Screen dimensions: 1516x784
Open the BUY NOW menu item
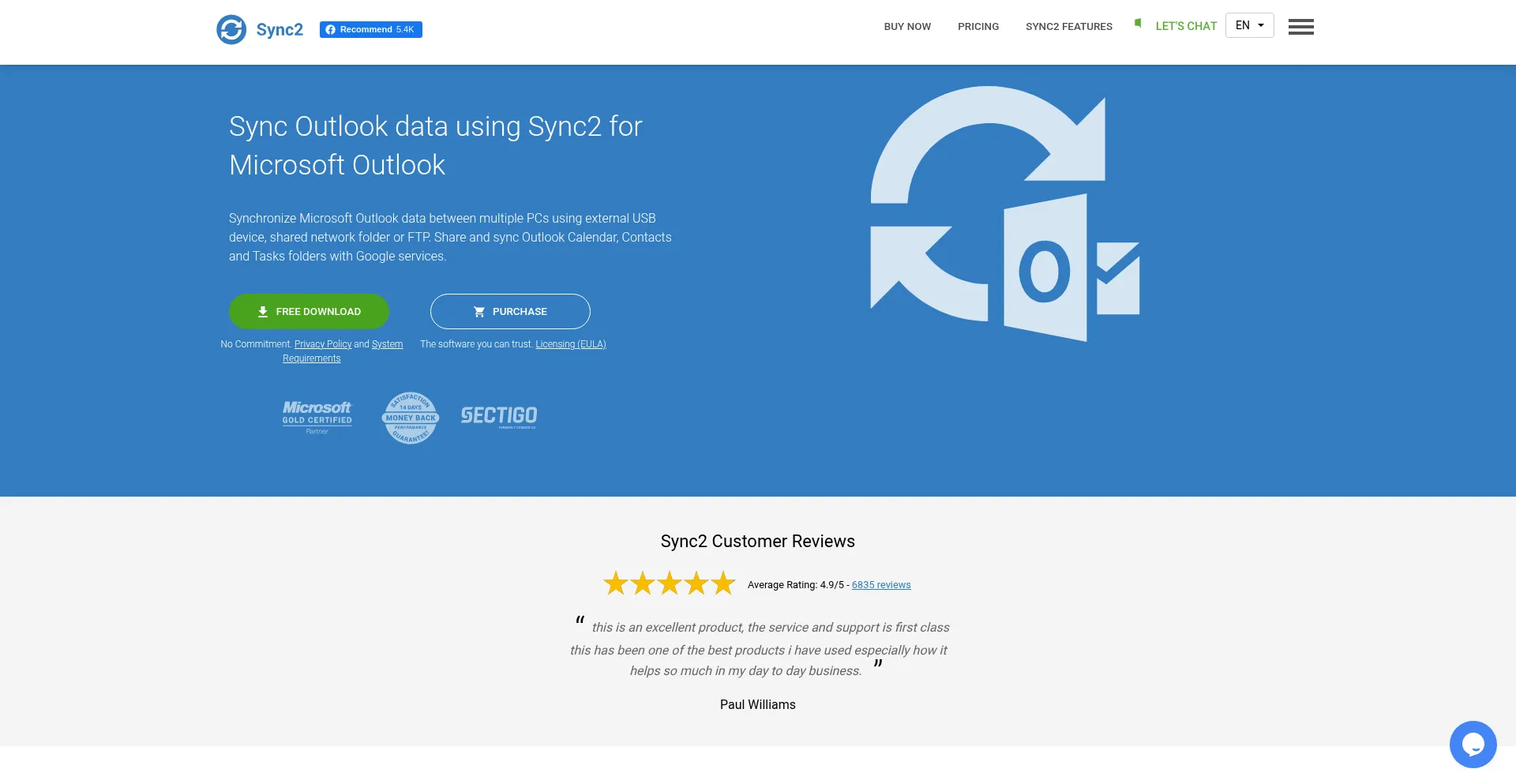[907, 26]
